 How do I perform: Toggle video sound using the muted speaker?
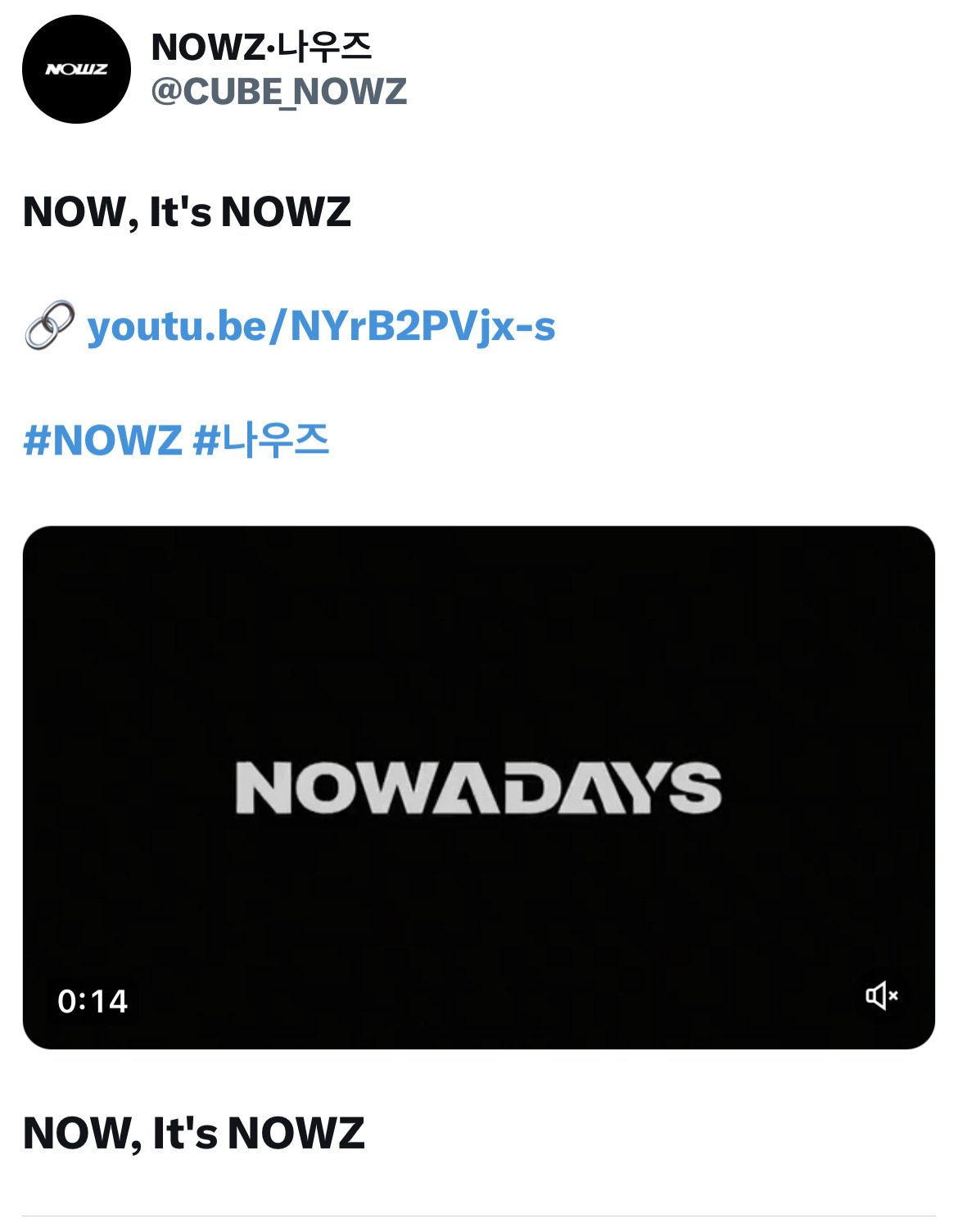[x=882, y=995]
